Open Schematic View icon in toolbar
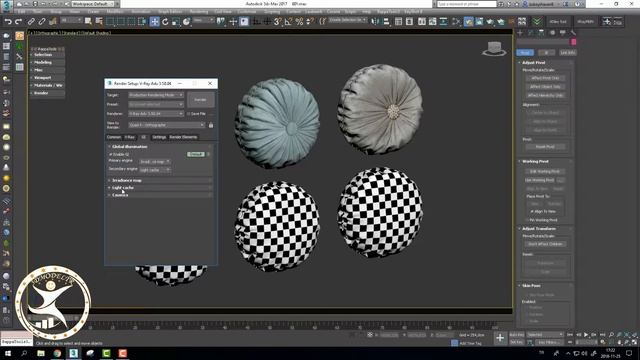The height and width of the screenshot is (360, 640). [444, 22]
